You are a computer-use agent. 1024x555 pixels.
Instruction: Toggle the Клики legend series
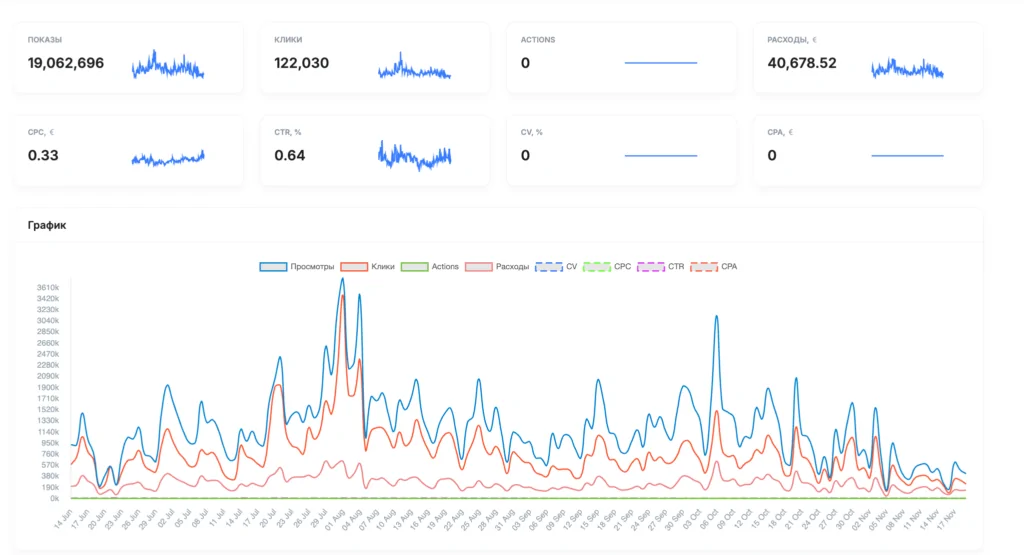point(368,266)
